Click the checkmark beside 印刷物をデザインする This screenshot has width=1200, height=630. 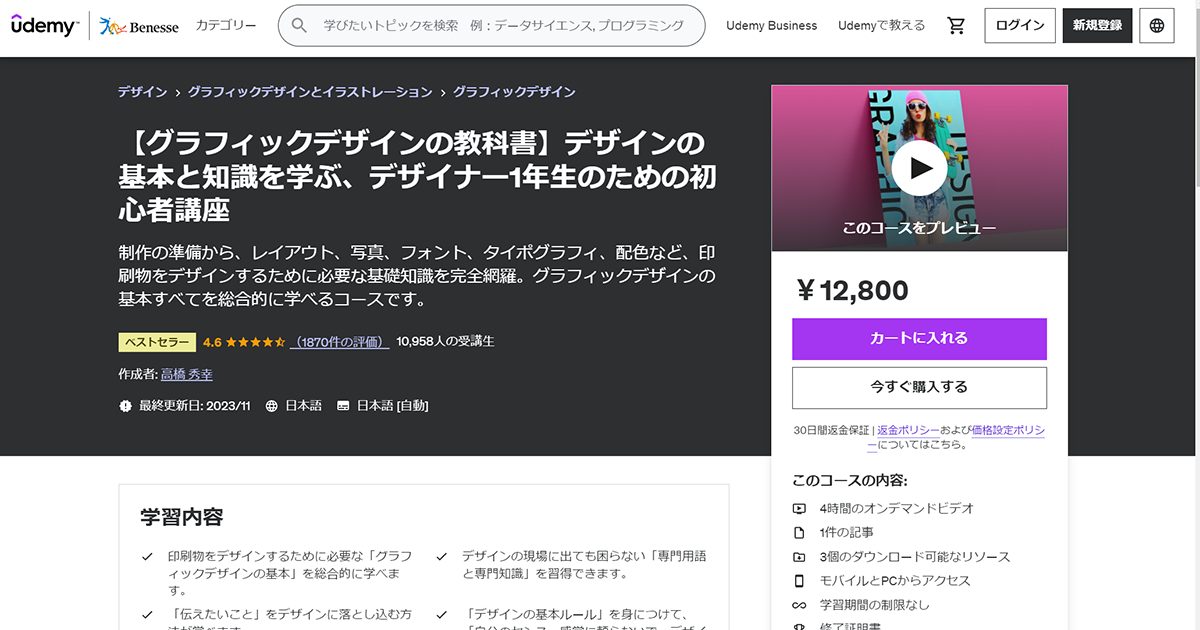coord(148,556)
